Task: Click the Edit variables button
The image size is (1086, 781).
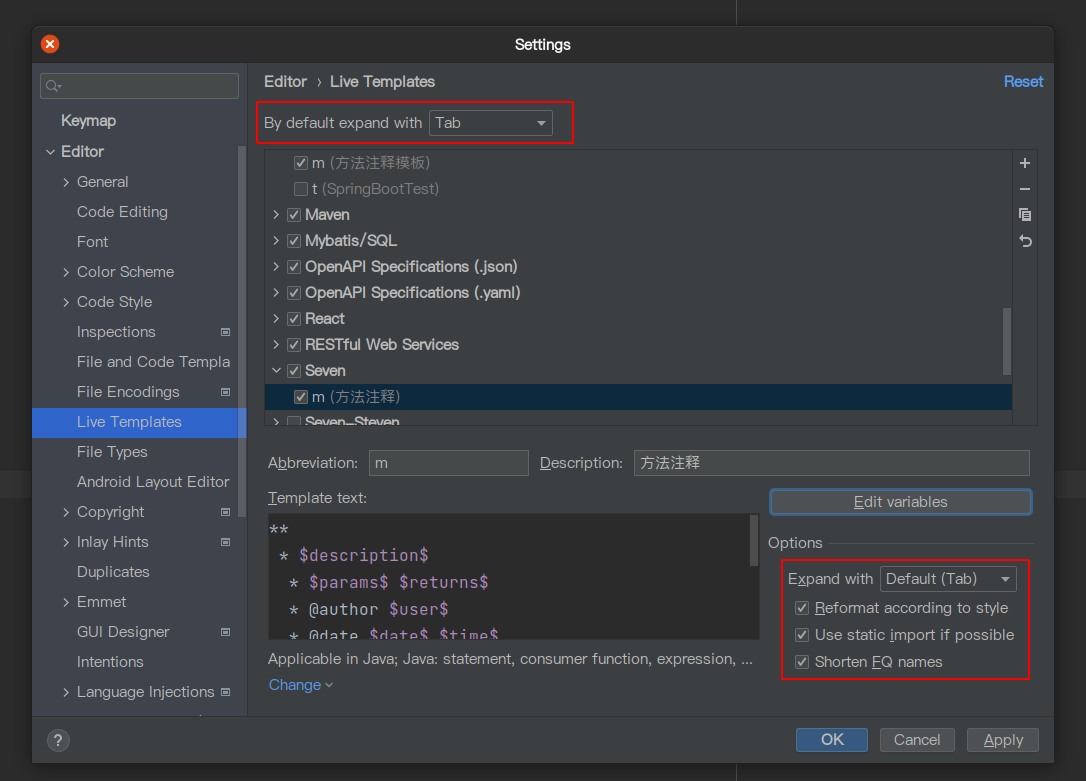Action: 900,502
